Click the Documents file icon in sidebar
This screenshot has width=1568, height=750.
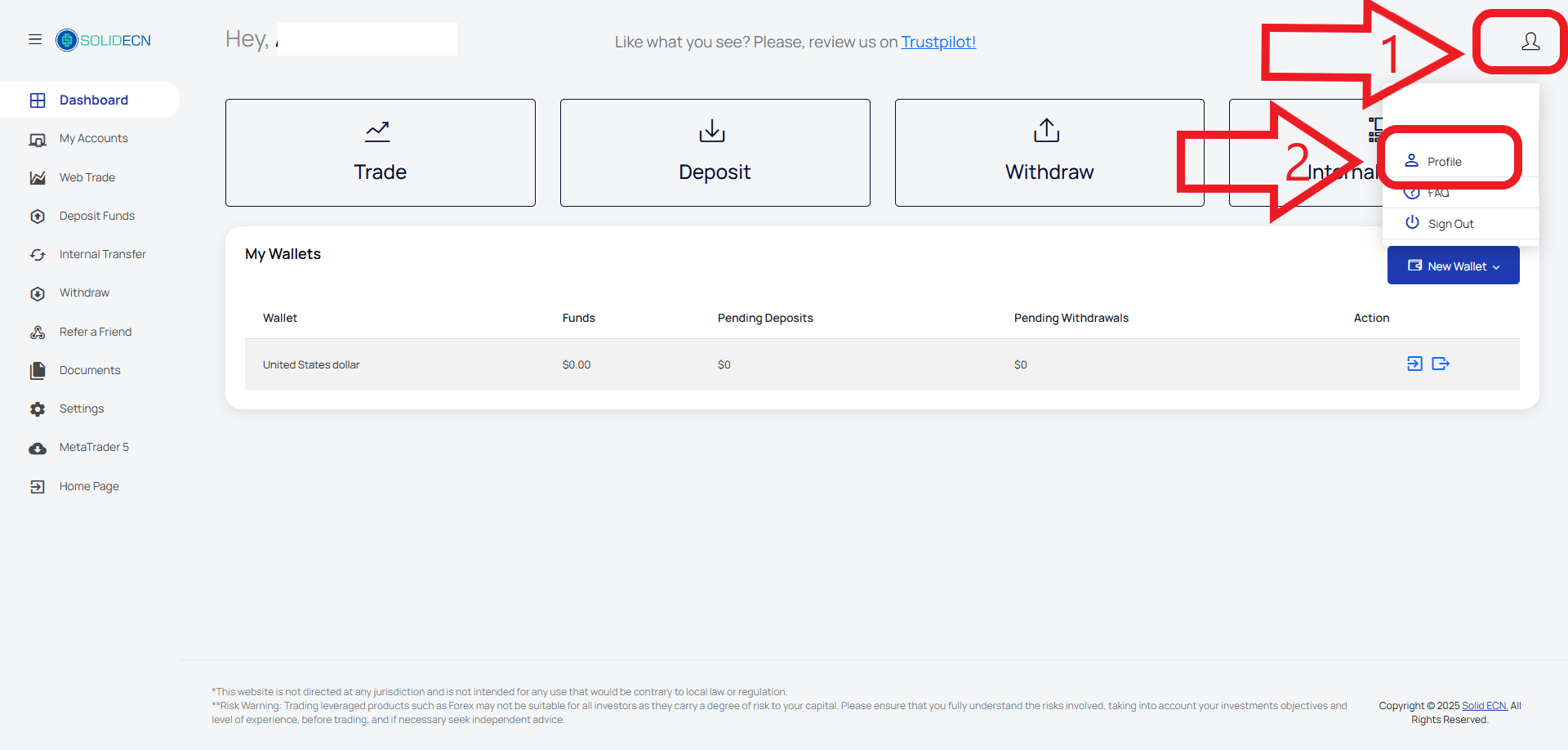click(38, 370)
